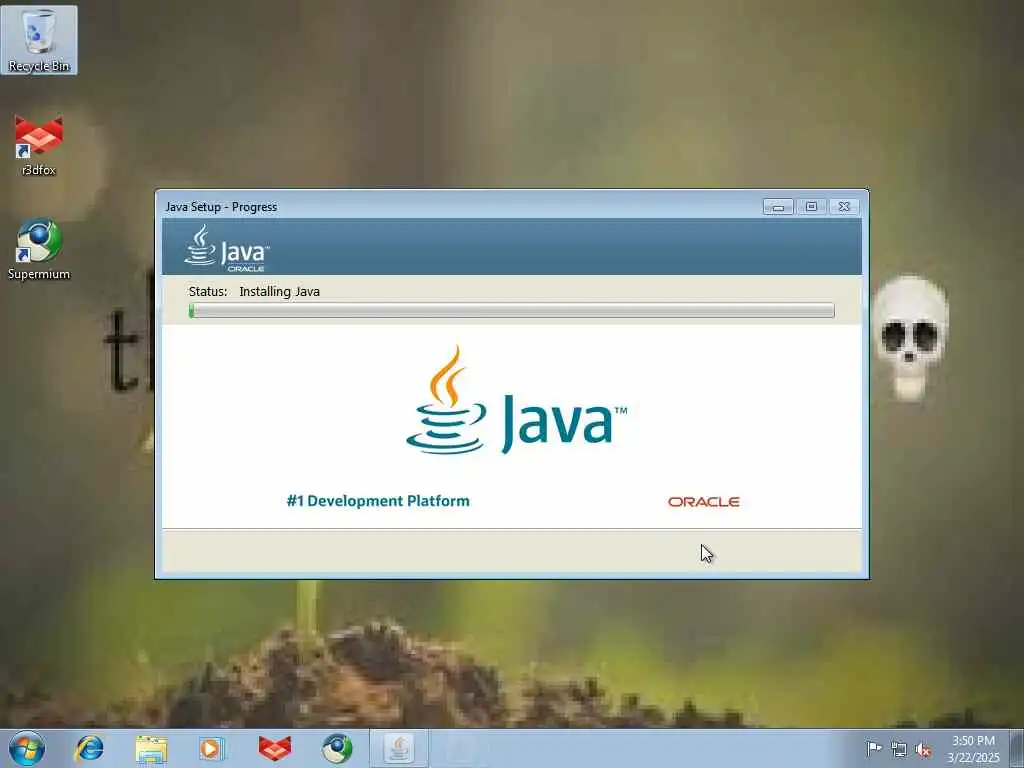Click the Java installation progress bar

click(511, 310)
